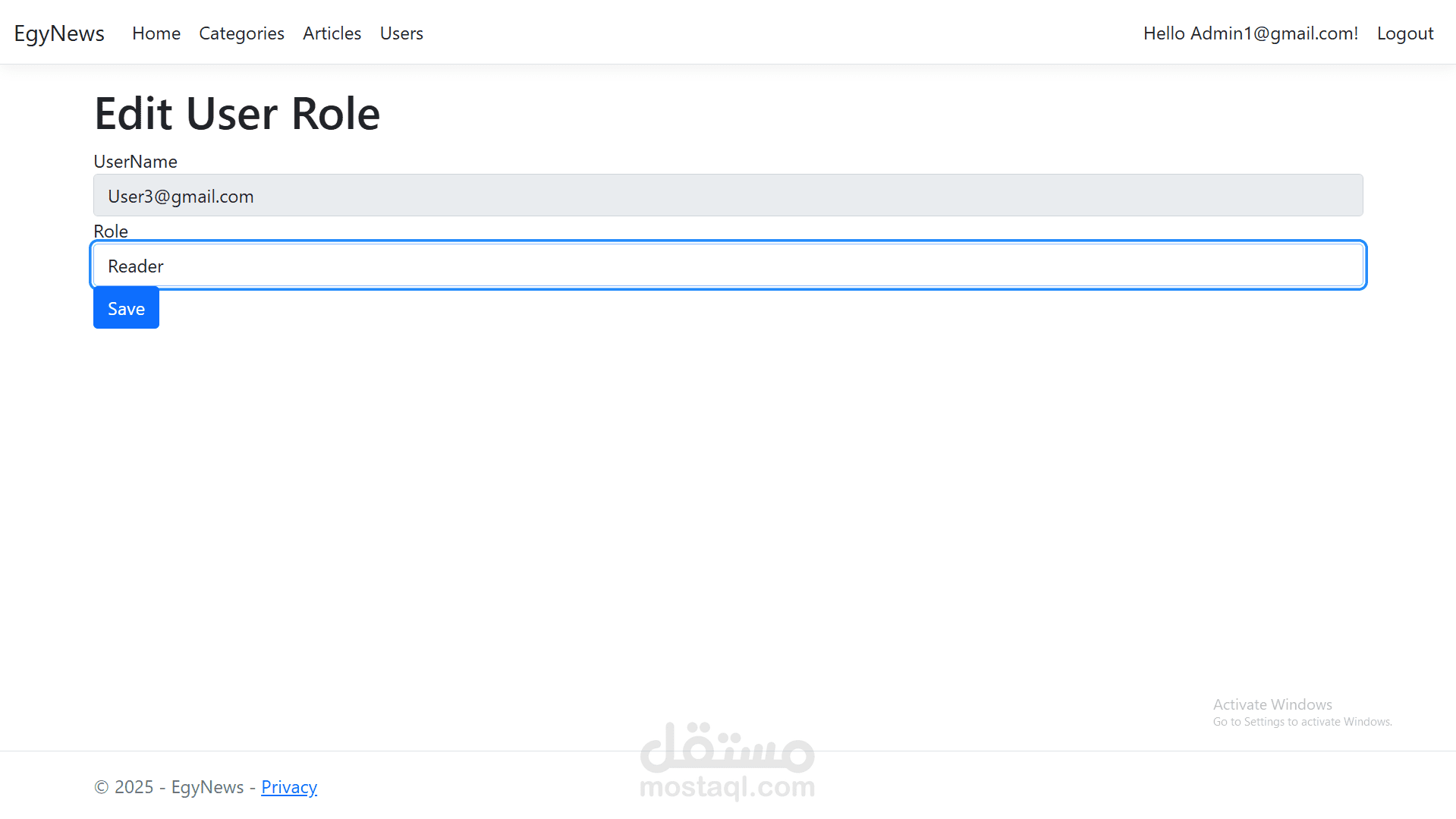The image size is (1456, 819).
Task: Log out using the Logout link
Action: 1404,33
